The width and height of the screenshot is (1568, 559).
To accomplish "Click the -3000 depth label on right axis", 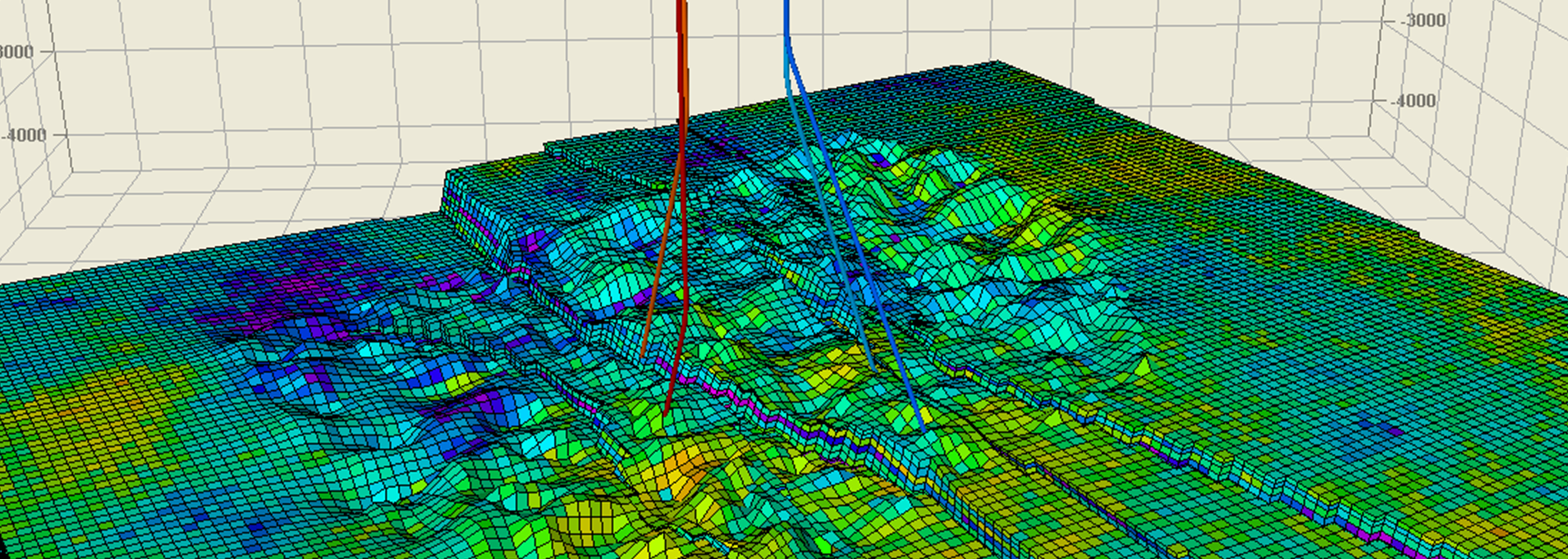I will [1423, 21].
